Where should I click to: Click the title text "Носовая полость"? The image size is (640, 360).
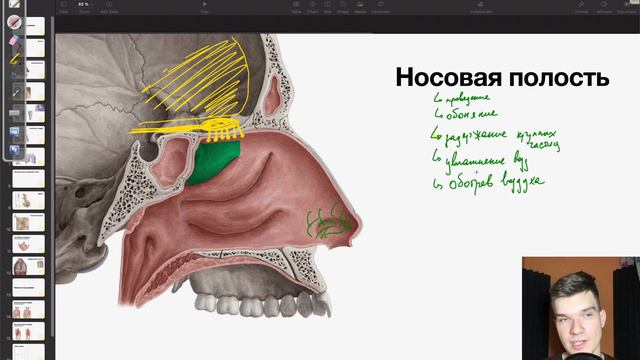[502, 77]
